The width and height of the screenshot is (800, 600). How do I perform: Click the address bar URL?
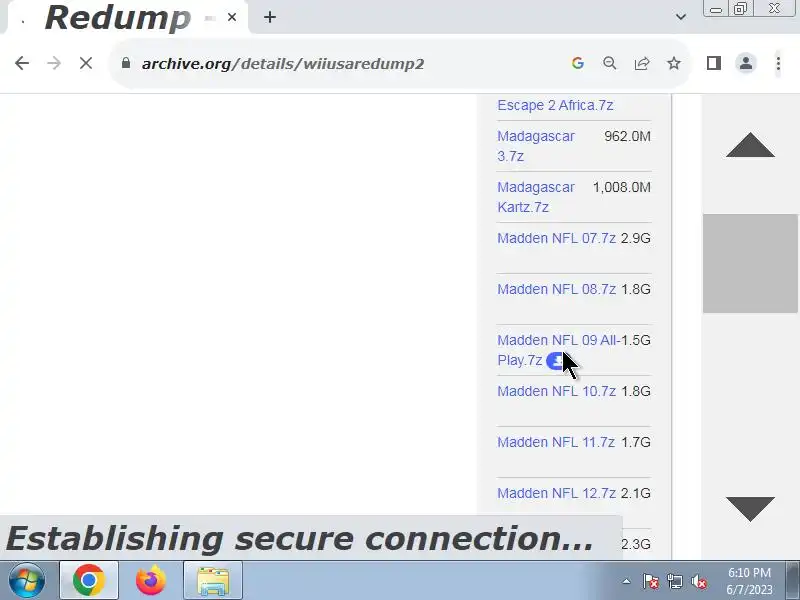(x=283, y=64)
